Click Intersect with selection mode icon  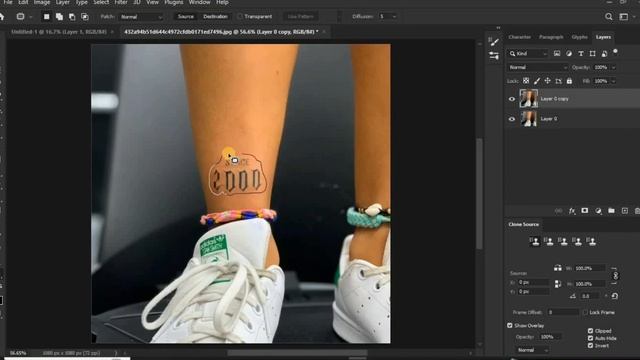point(84,17)
